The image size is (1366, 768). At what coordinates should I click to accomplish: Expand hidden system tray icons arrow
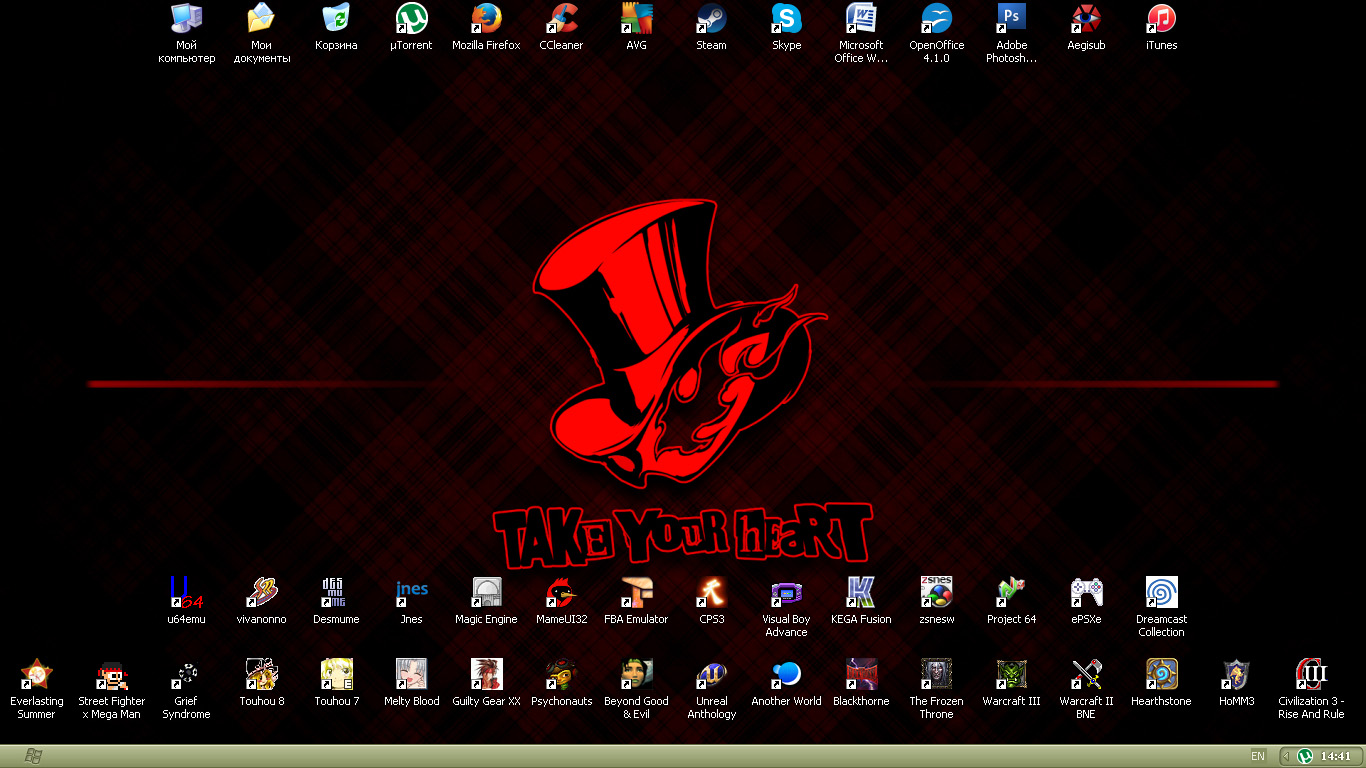[1287, 756]
